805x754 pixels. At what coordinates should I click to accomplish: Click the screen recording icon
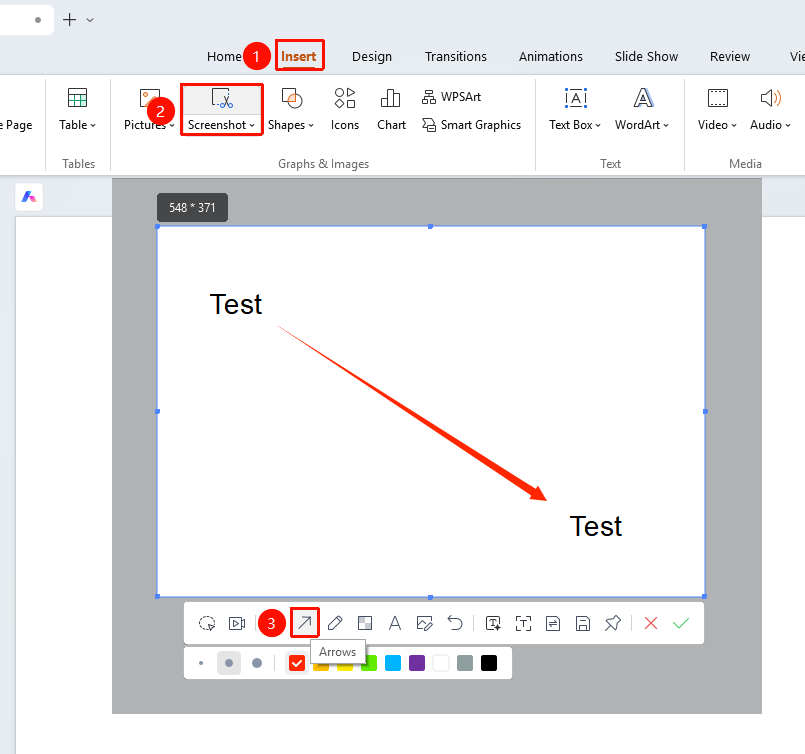(x=237, y=623)
